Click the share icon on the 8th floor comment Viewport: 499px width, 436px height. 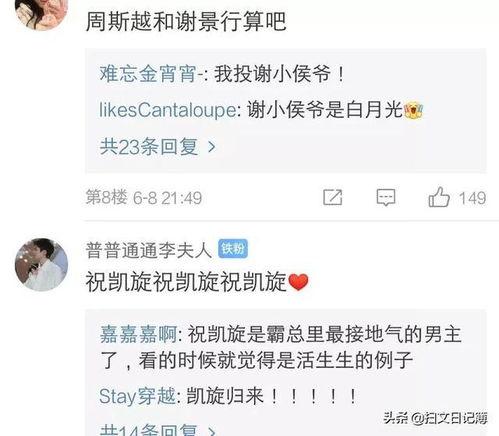[333, 197]
